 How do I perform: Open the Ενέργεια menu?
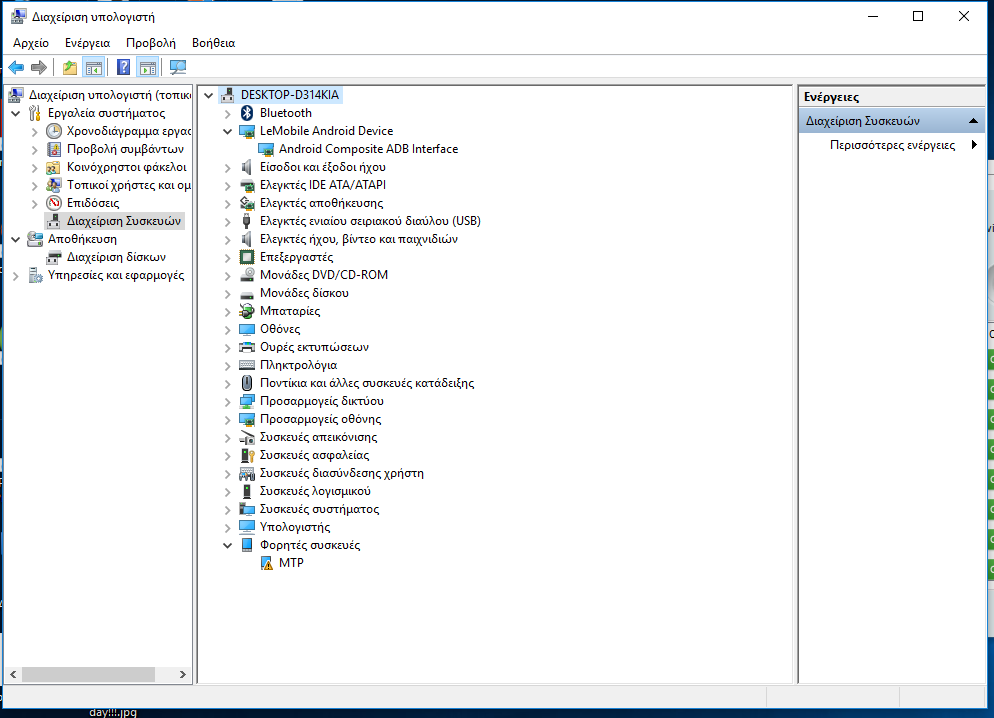pyautogui.click(x=87, y=43)
